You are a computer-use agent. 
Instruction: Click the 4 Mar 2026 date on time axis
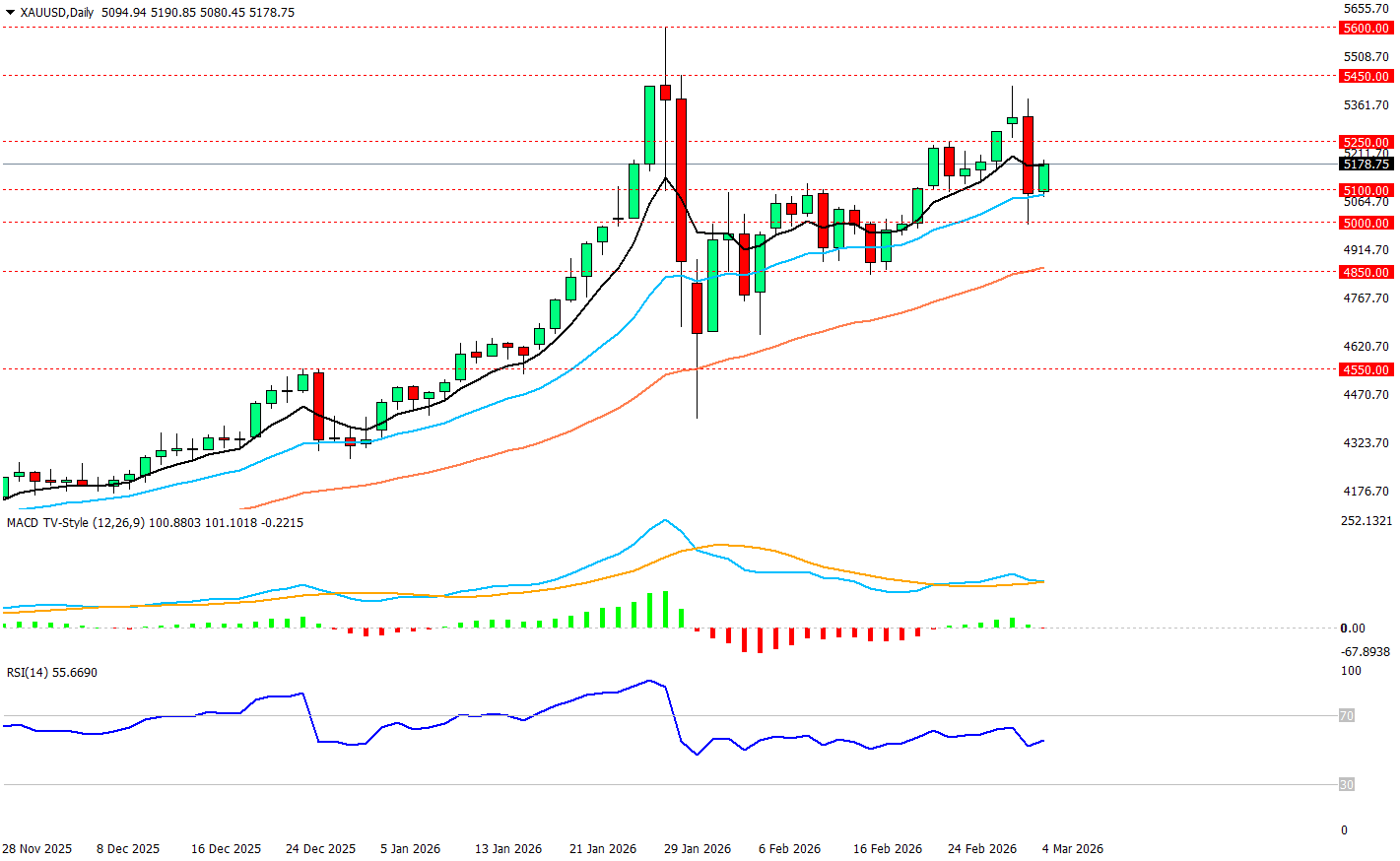[x=1073, y=849]
